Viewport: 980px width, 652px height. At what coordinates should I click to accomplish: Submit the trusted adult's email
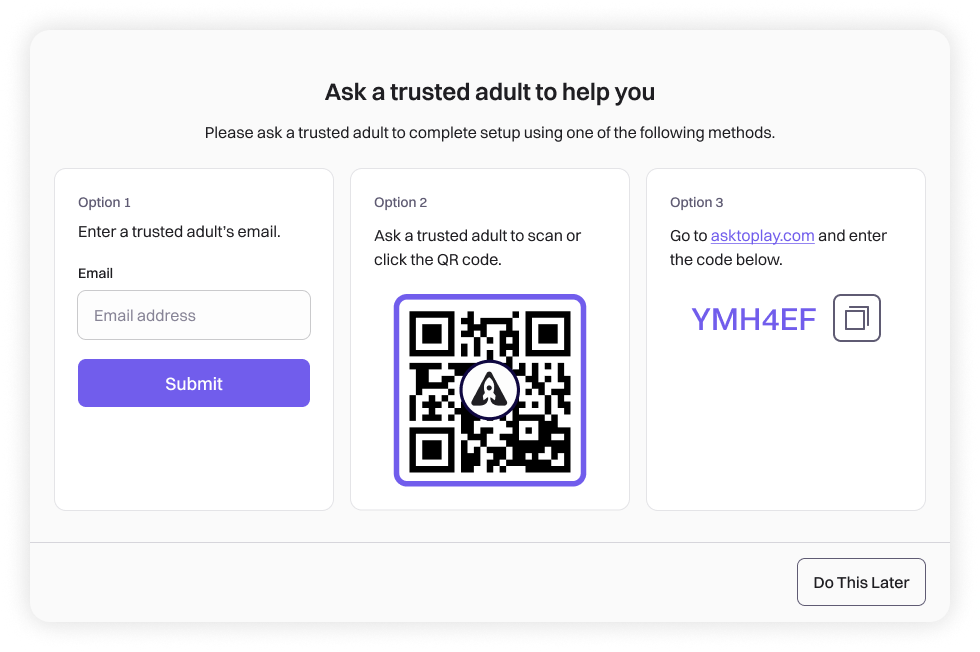pyautogui.click(x=194, y=383)
